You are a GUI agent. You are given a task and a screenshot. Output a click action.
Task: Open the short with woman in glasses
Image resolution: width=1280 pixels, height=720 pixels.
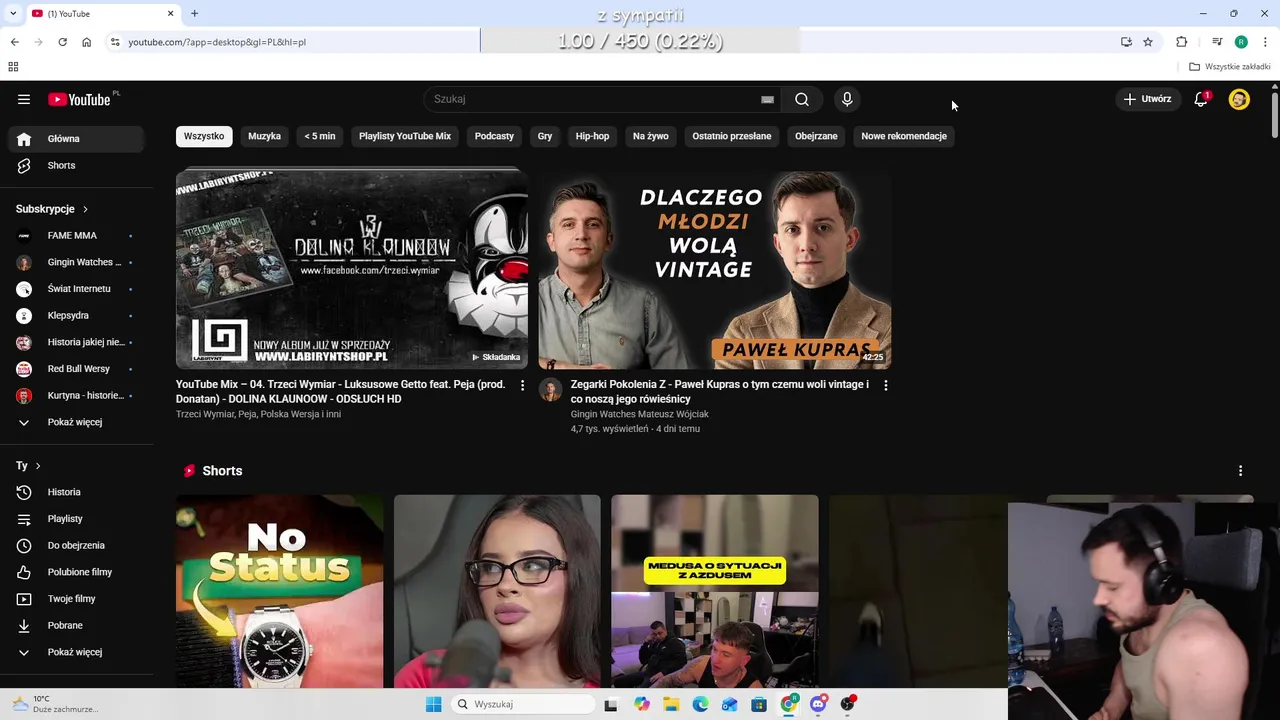pos(497,591)
